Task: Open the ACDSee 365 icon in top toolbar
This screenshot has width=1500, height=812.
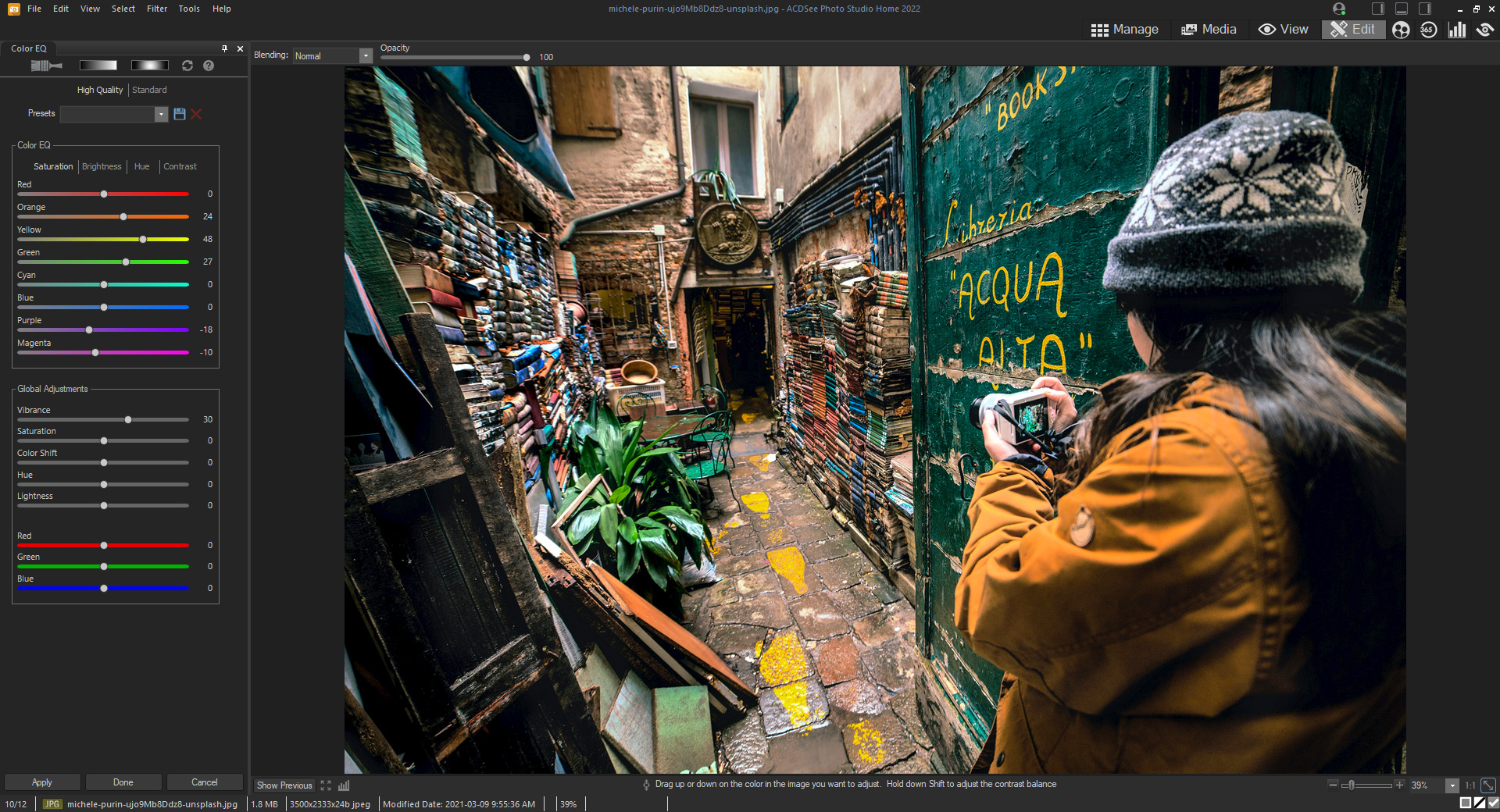Action: tap(1429, 30)
